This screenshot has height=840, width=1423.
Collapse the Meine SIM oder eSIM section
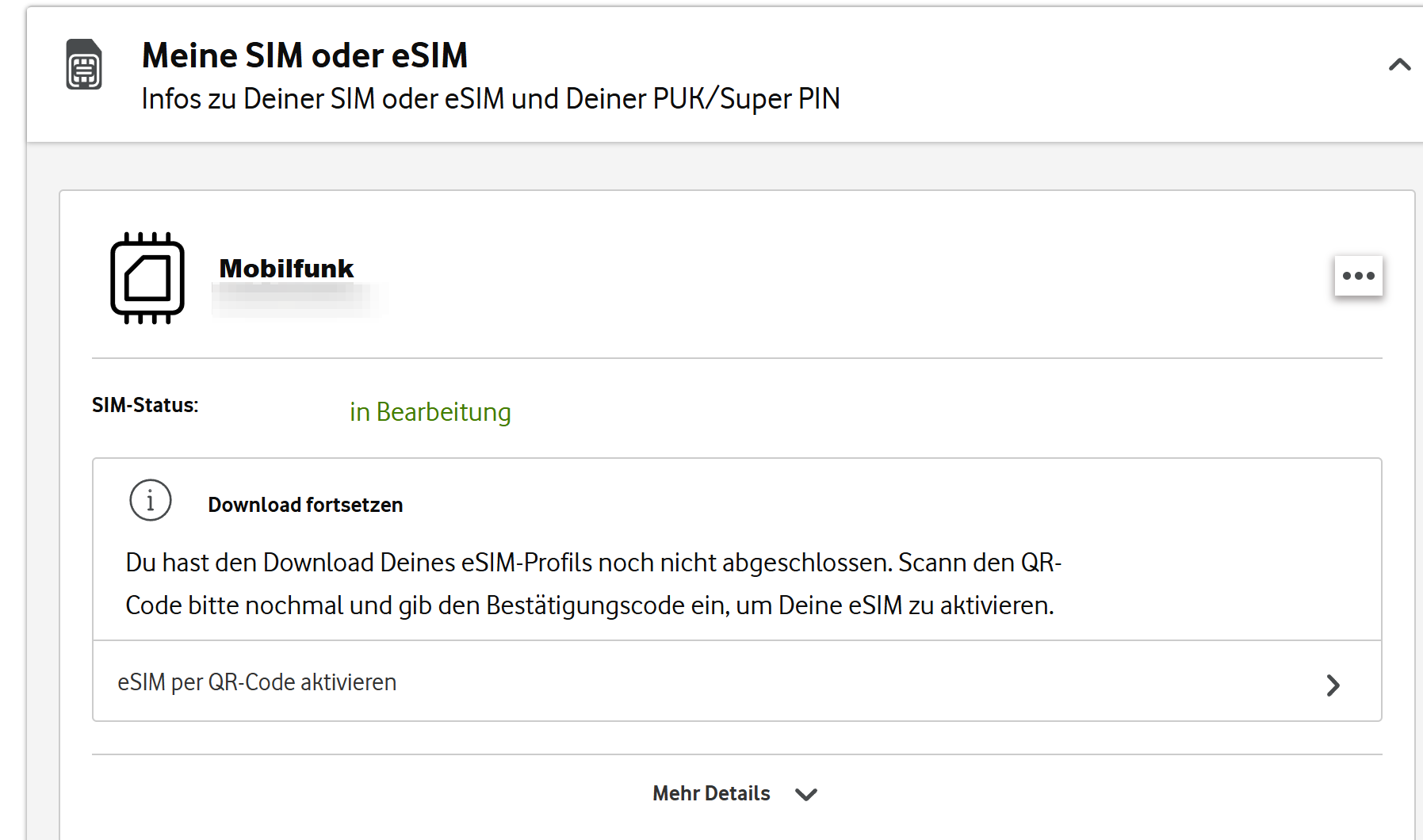1399,64
